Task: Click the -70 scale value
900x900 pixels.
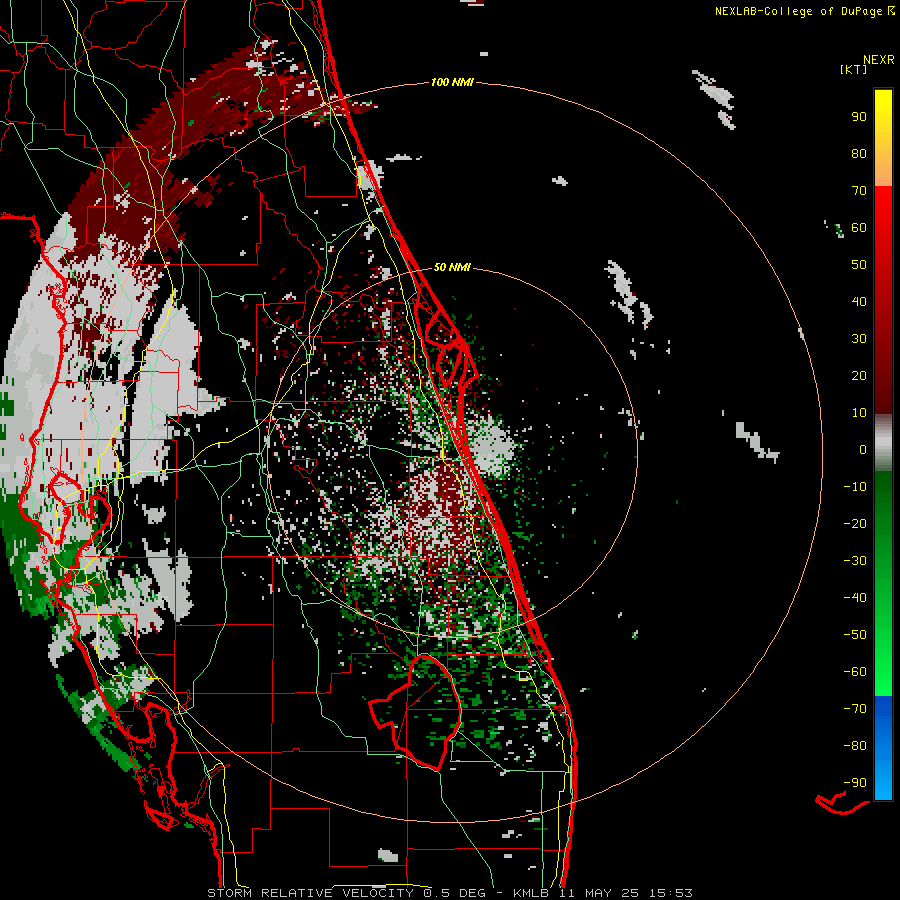Action: pyautogui.click(x=855, y=709)
